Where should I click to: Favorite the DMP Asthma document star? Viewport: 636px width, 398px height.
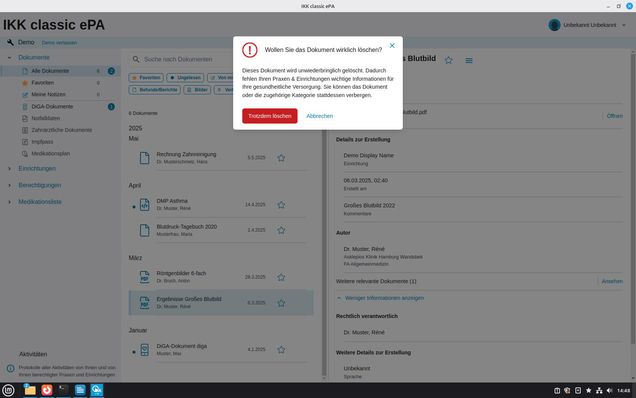pos(281,205)
